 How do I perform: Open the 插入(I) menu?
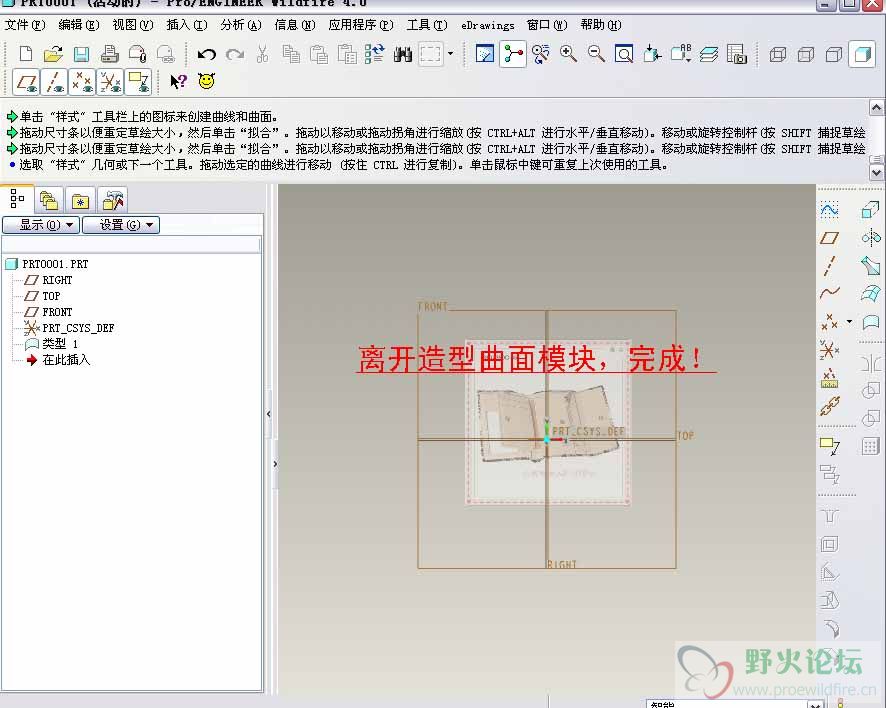[187, 25]
